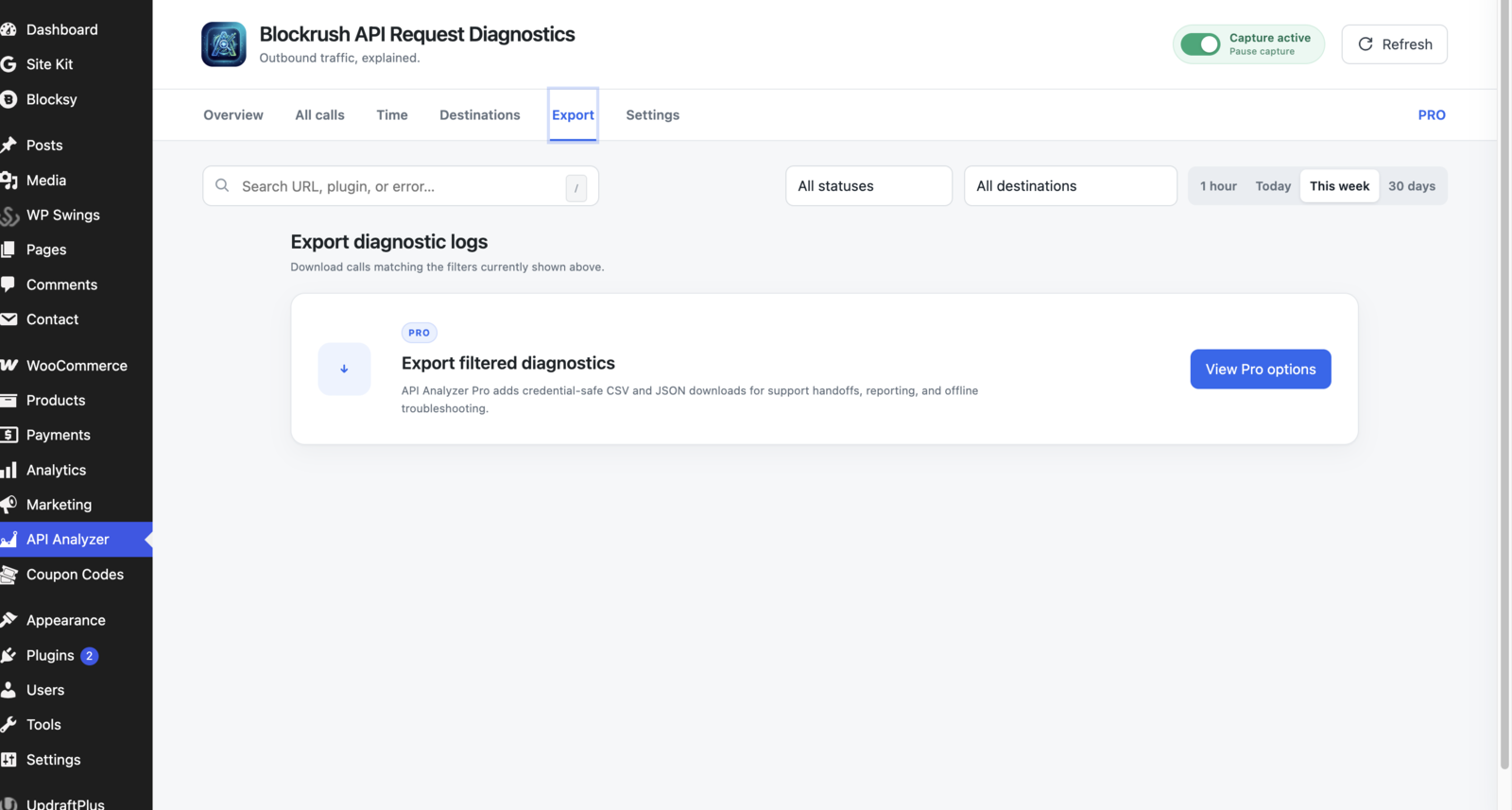Click the Tools wrench icon
Image resolution: width=1512 pixels, height=810 pixels.
(x=9, y=725)
